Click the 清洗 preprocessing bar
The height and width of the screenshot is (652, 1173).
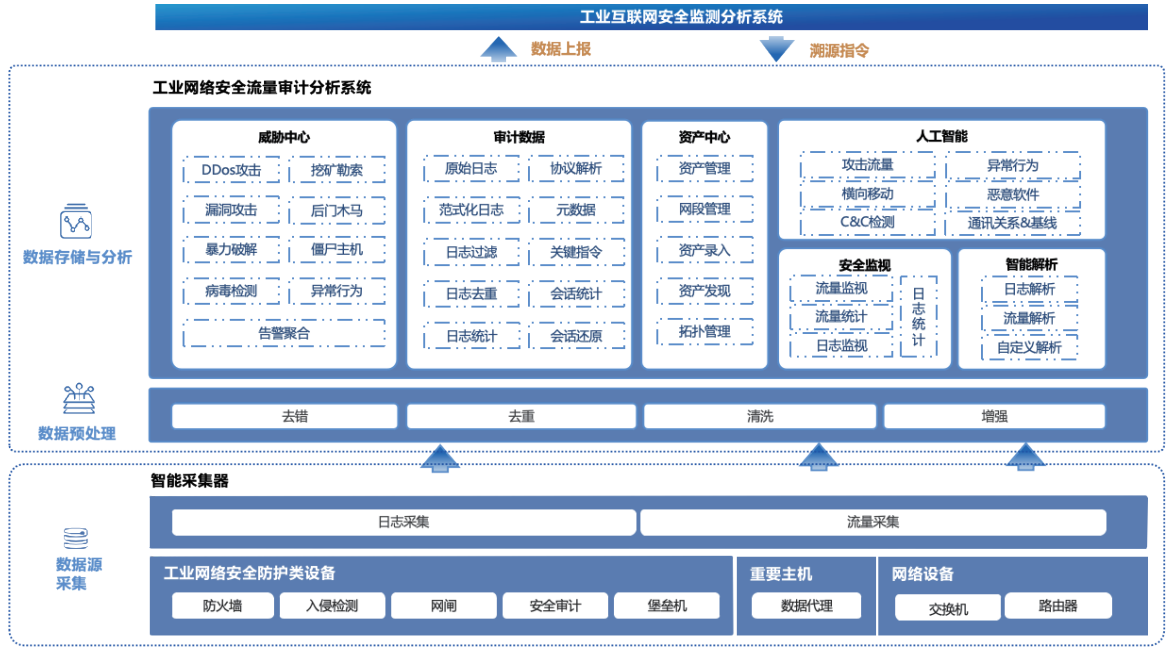coord(759,416)
